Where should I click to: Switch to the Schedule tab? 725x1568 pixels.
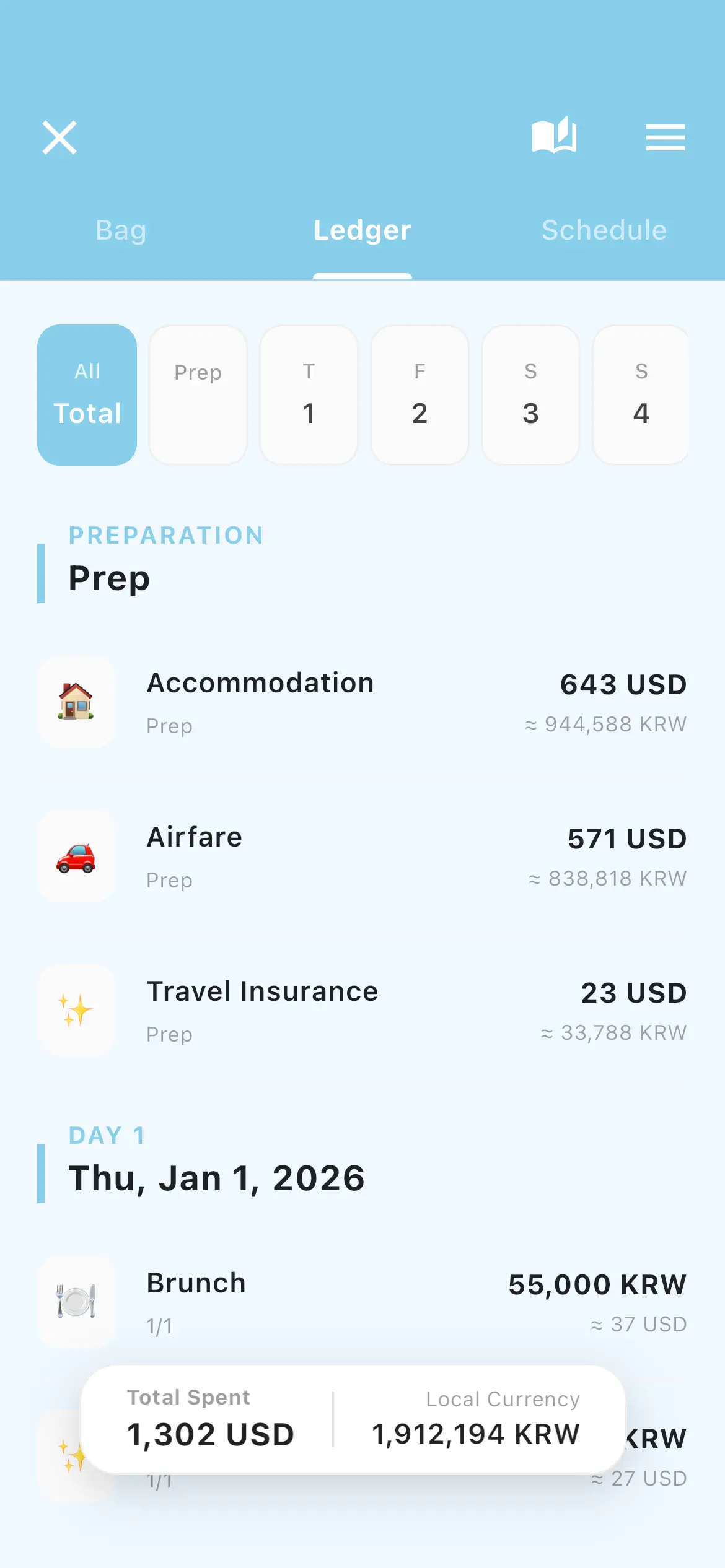pyautogui.click(x=604, y=230)
